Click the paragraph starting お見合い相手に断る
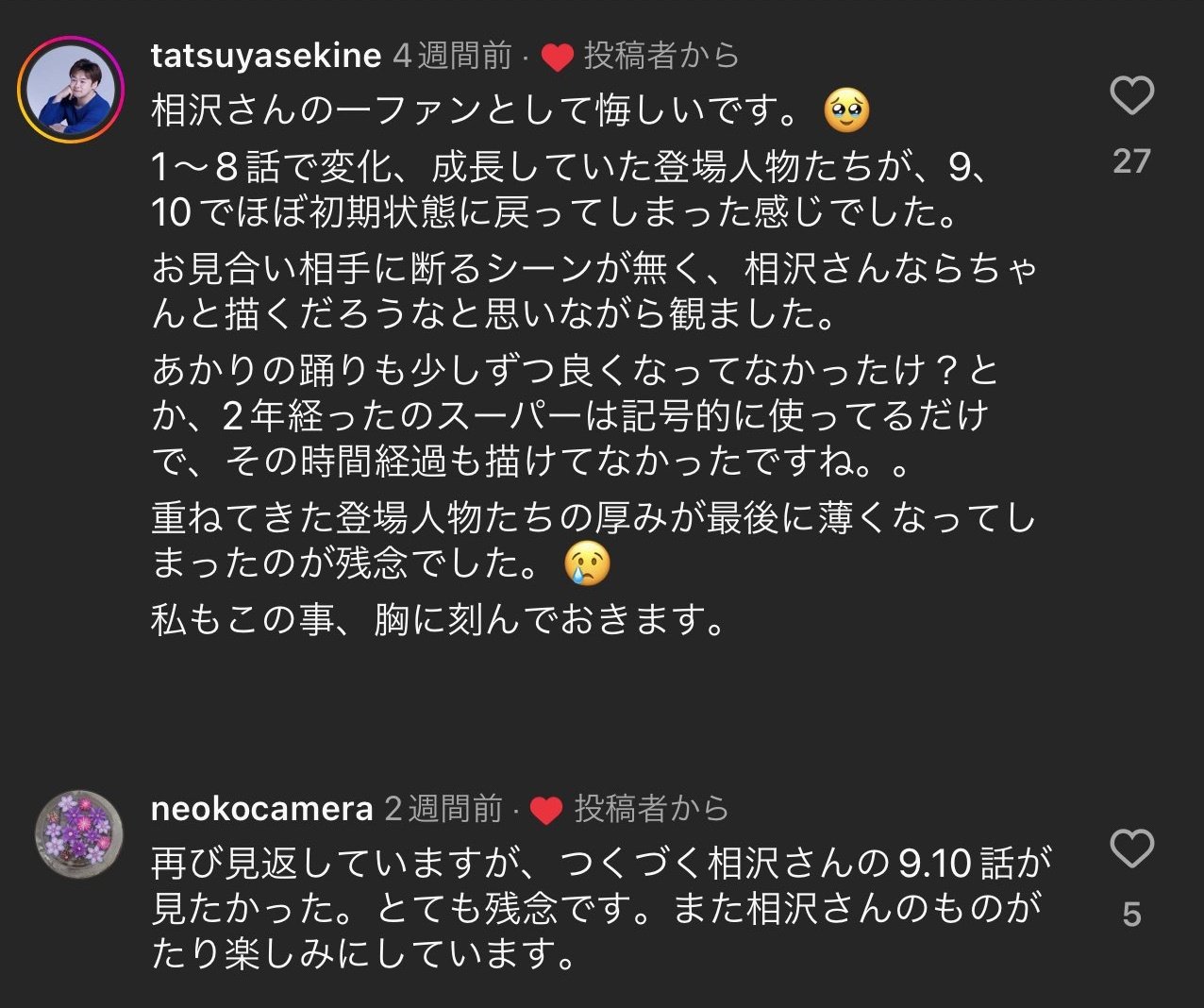Viewport: 1204px width, 1008px height. 594,292
